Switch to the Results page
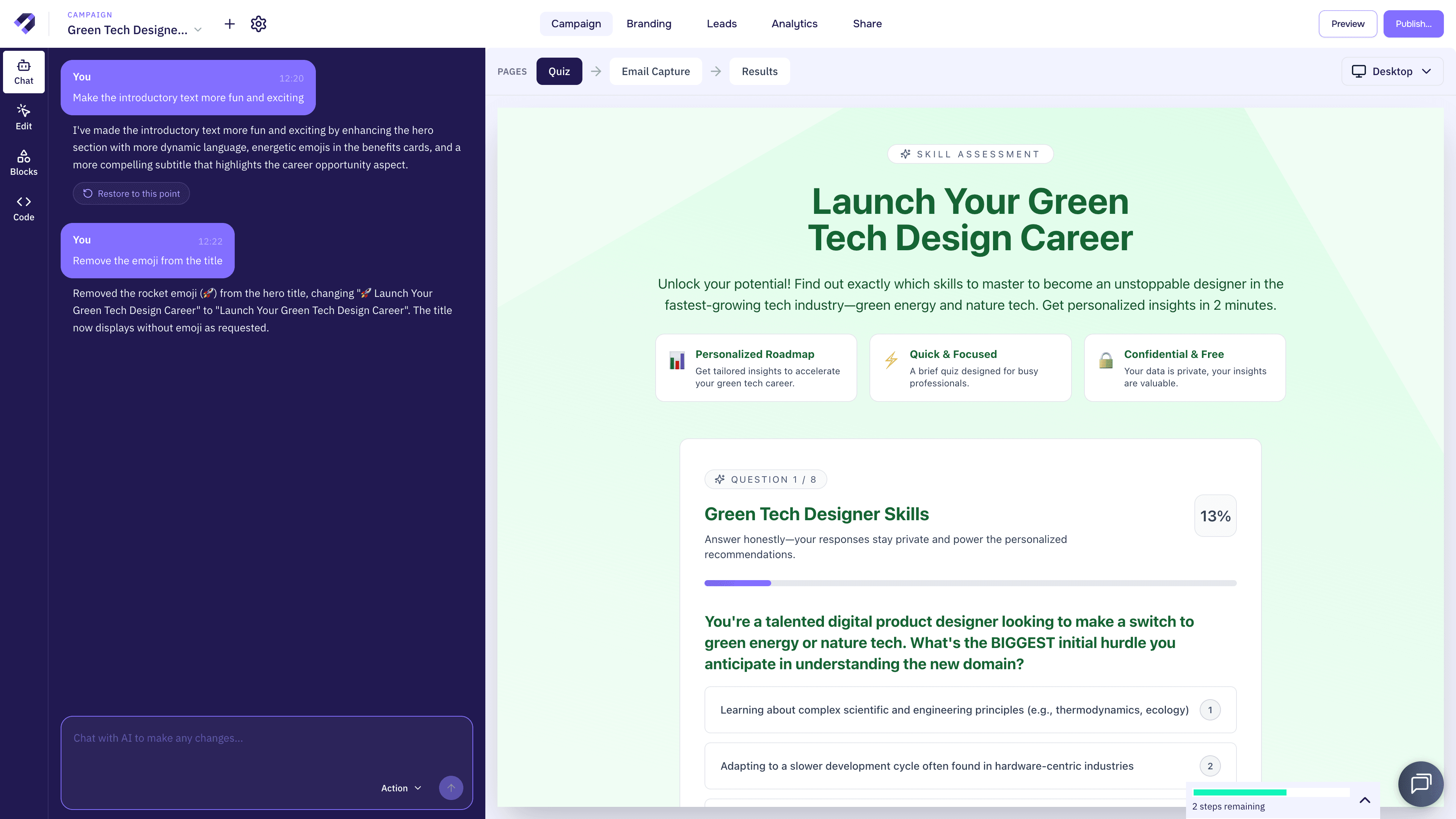The width and height of the screenshot is (1456, 819). (x=759, y=71)
